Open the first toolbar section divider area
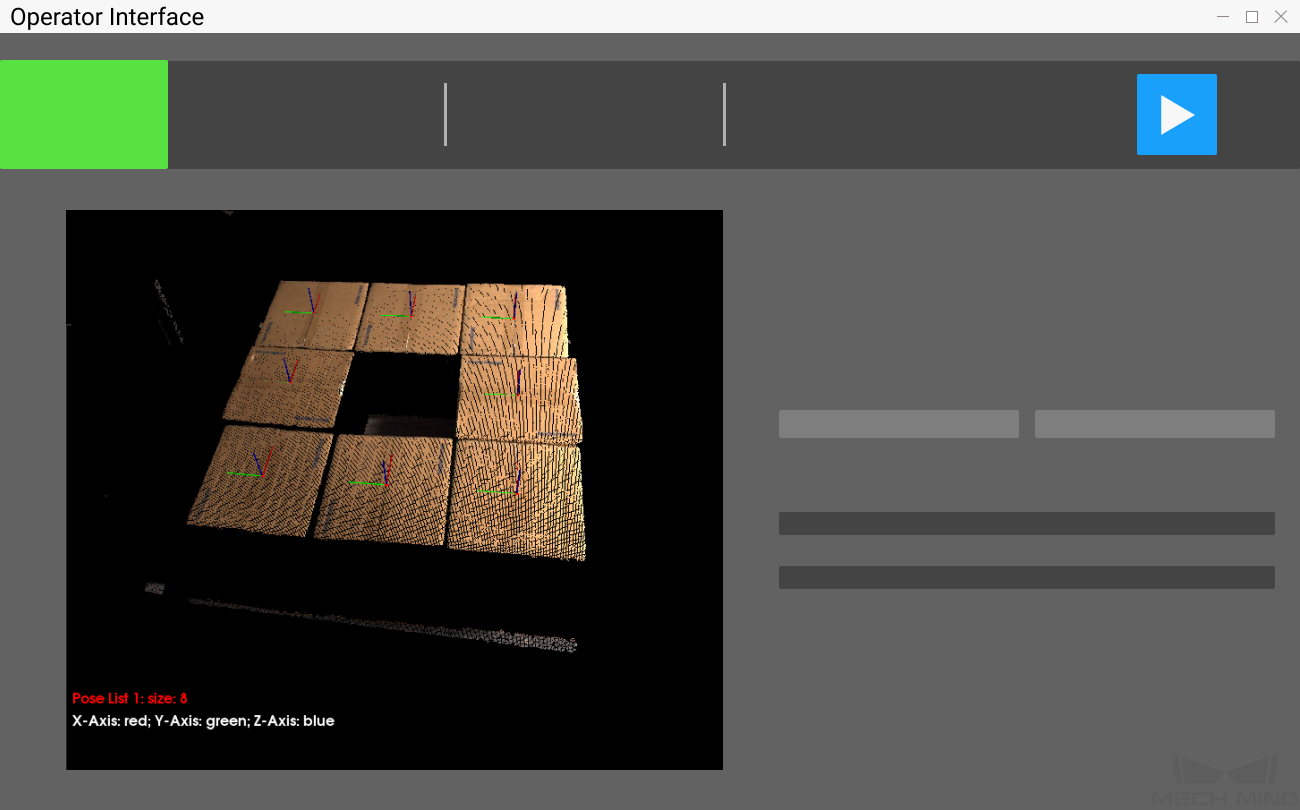The height and width of the screenshot is (810, 1300). coord(446,114)
